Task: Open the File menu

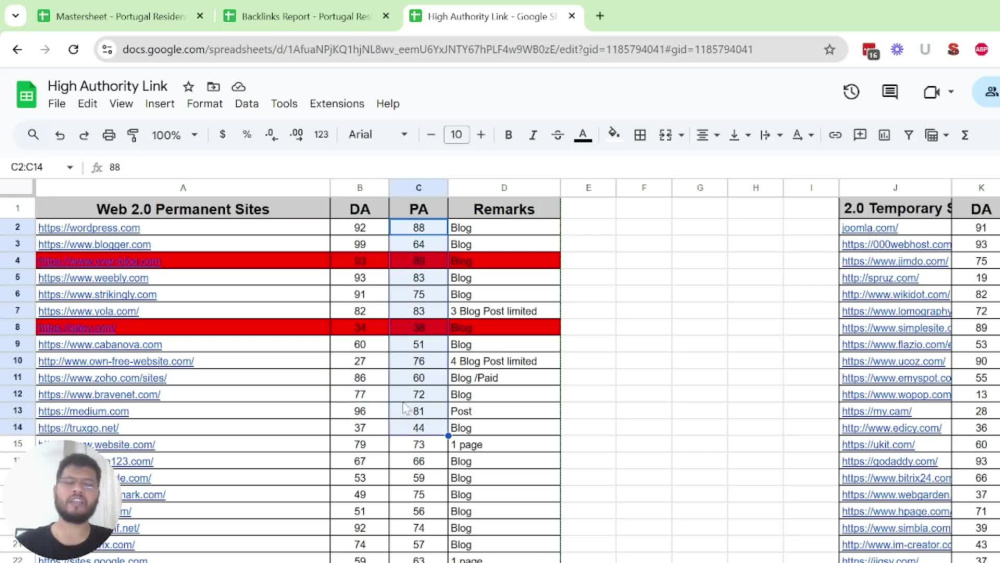Action: 57,103
